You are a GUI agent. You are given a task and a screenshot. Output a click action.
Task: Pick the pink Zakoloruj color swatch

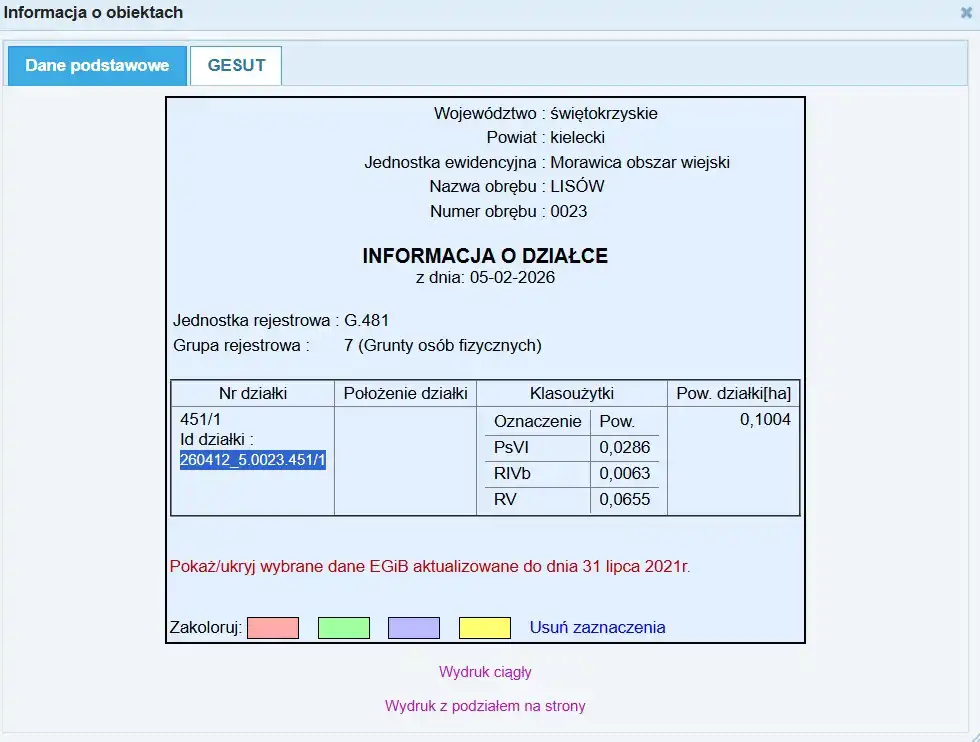coord(273,628)
